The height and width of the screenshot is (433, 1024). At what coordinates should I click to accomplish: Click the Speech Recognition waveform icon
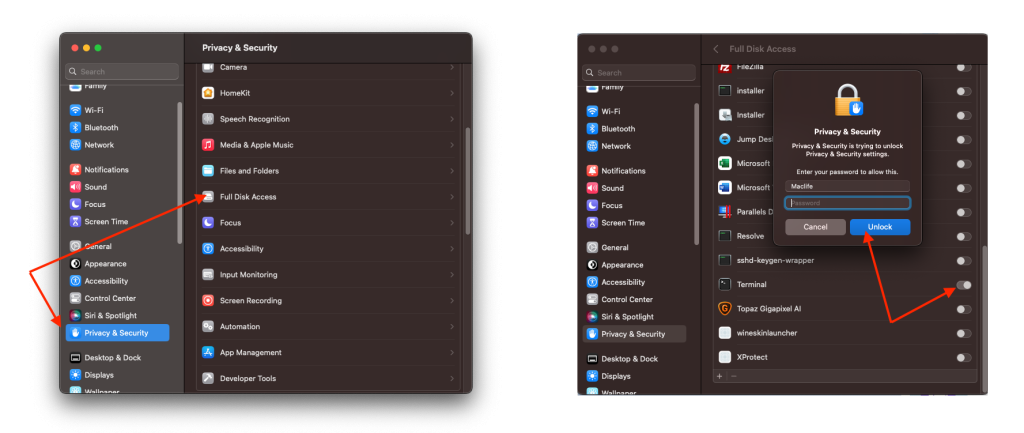pyautogui.click(x=208, y=119)
